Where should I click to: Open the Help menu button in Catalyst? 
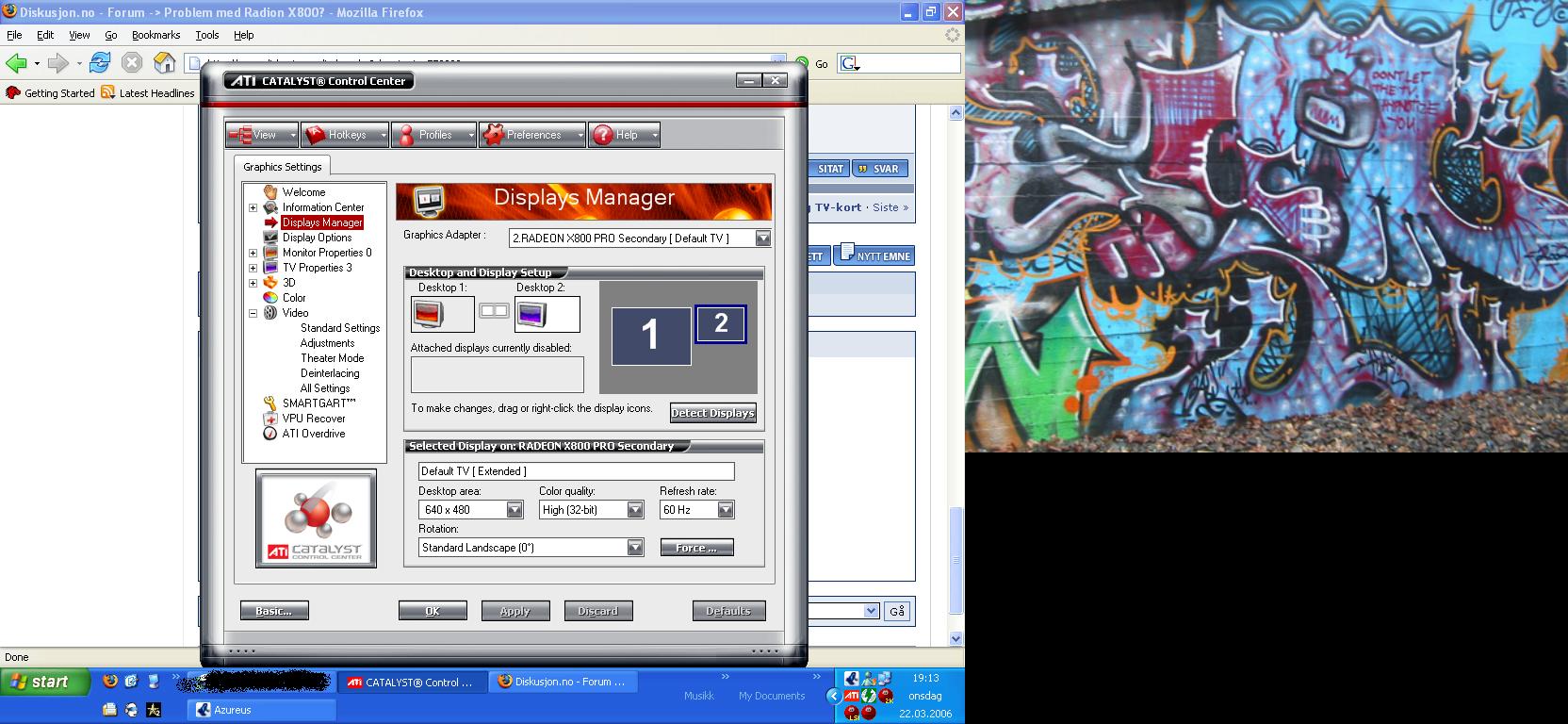point(624,135)
